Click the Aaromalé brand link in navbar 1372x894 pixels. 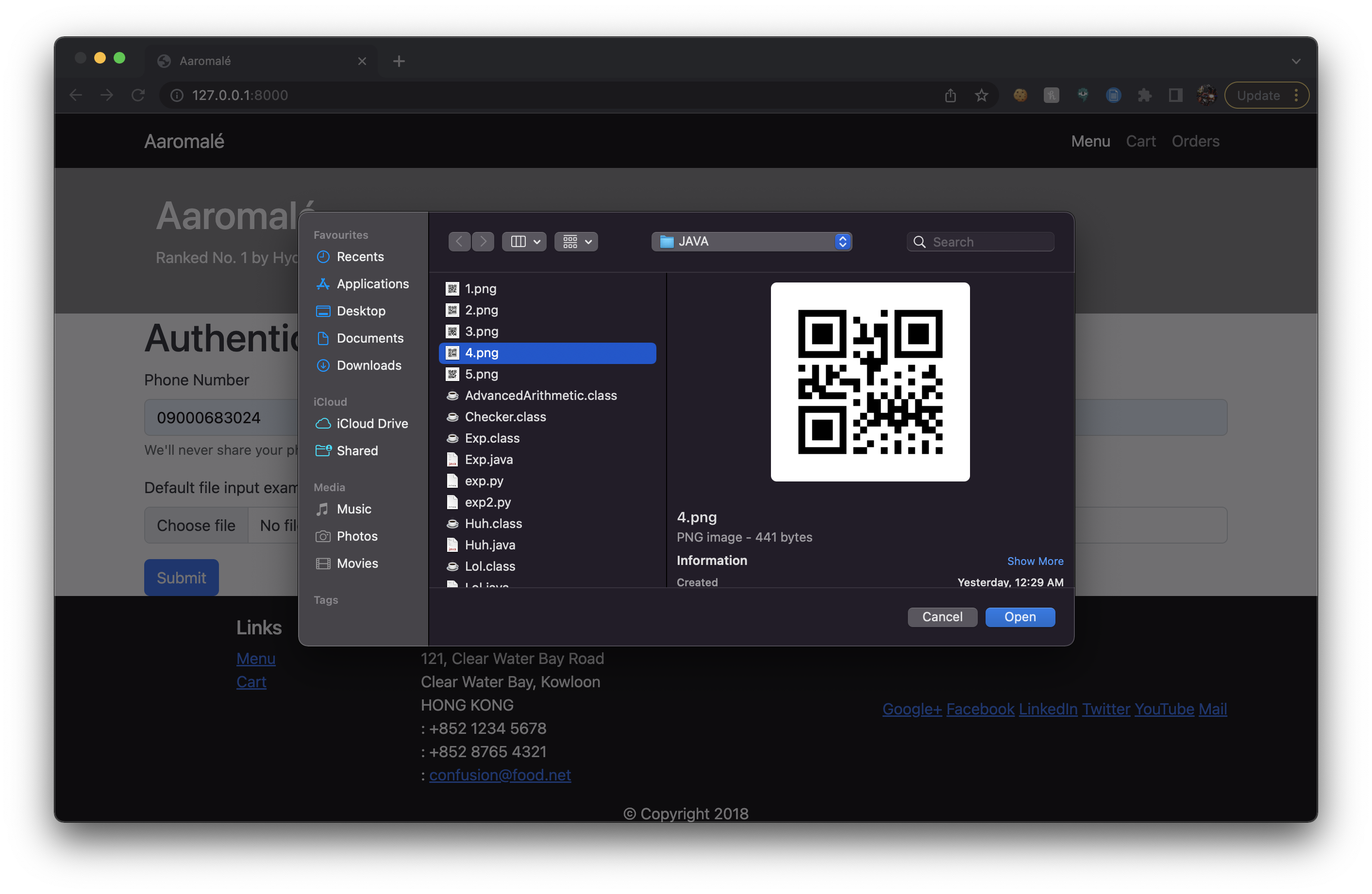(184, 141)
